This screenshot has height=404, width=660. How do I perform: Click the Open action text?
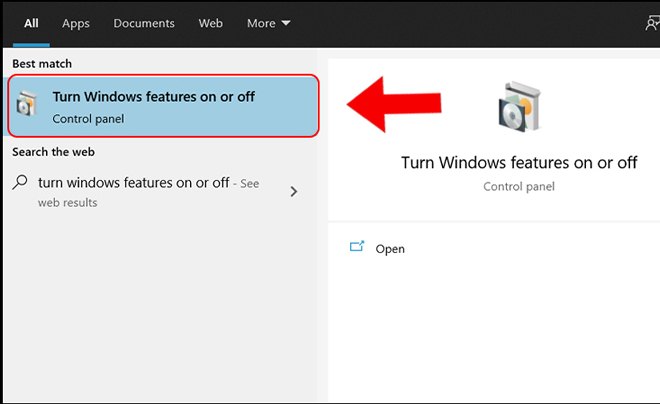point(390,249)
